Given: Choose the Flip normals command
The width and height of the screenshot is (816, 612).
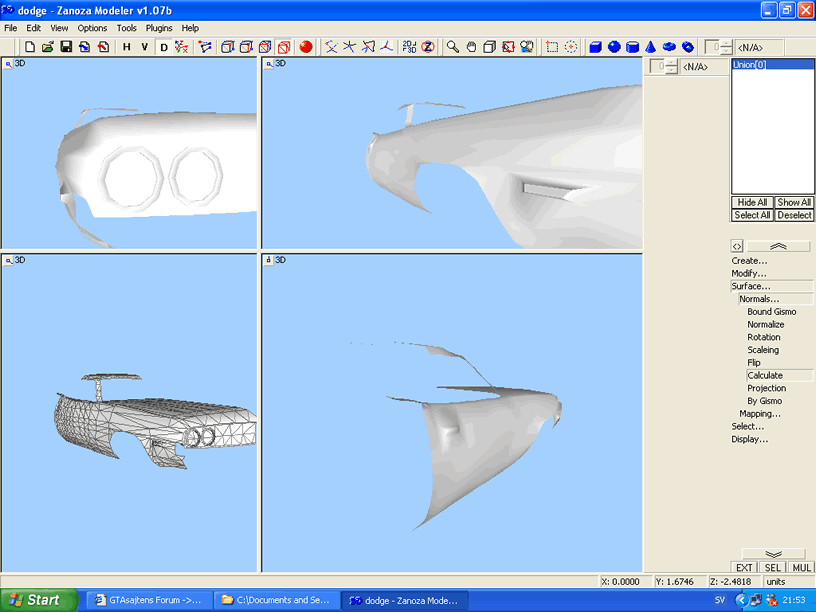Looking at the screenshot, I should (x=754, y=363).
